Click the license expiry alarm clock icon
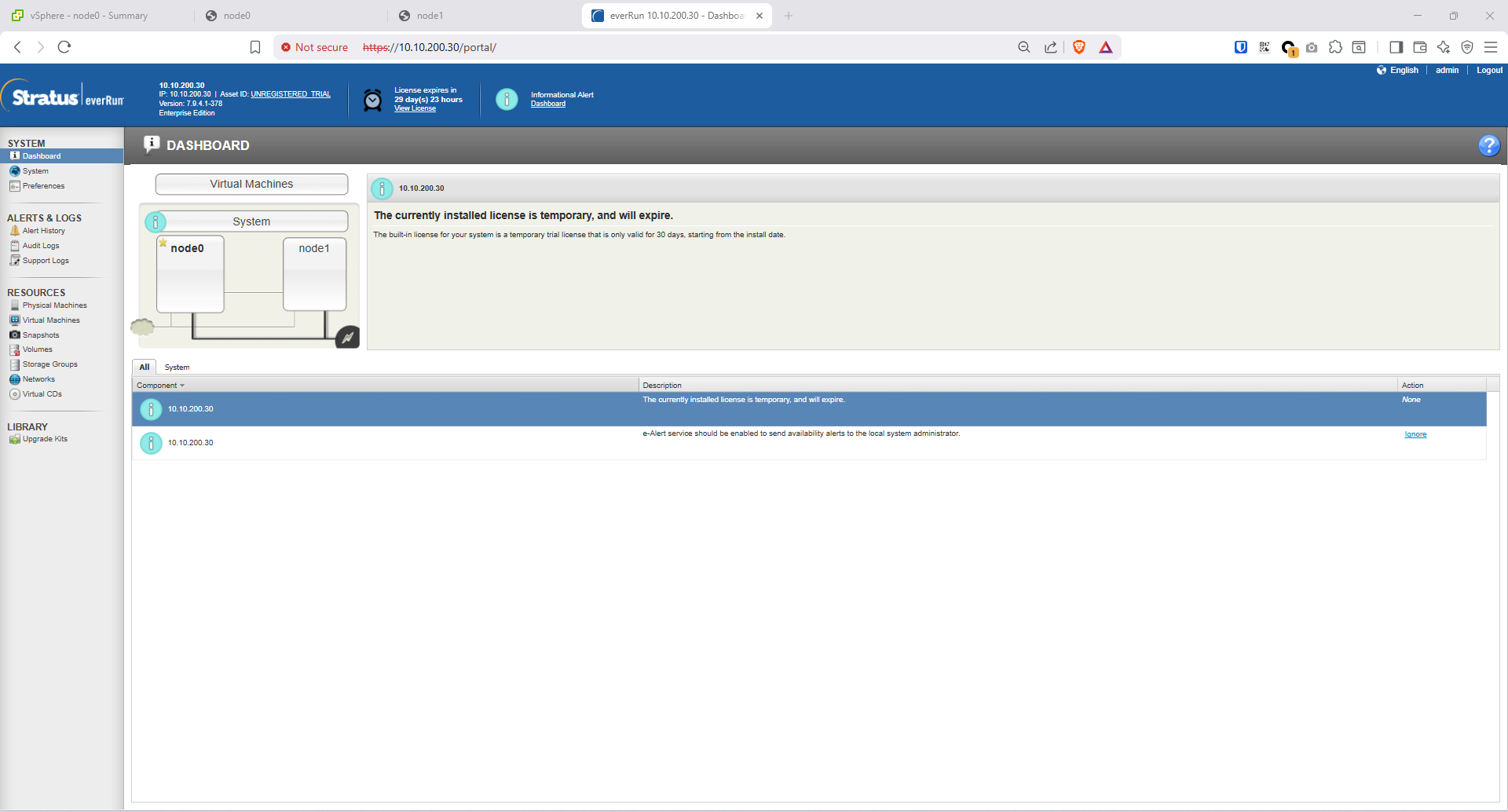This screenshot has width=1508, height=812. (373, 100)
